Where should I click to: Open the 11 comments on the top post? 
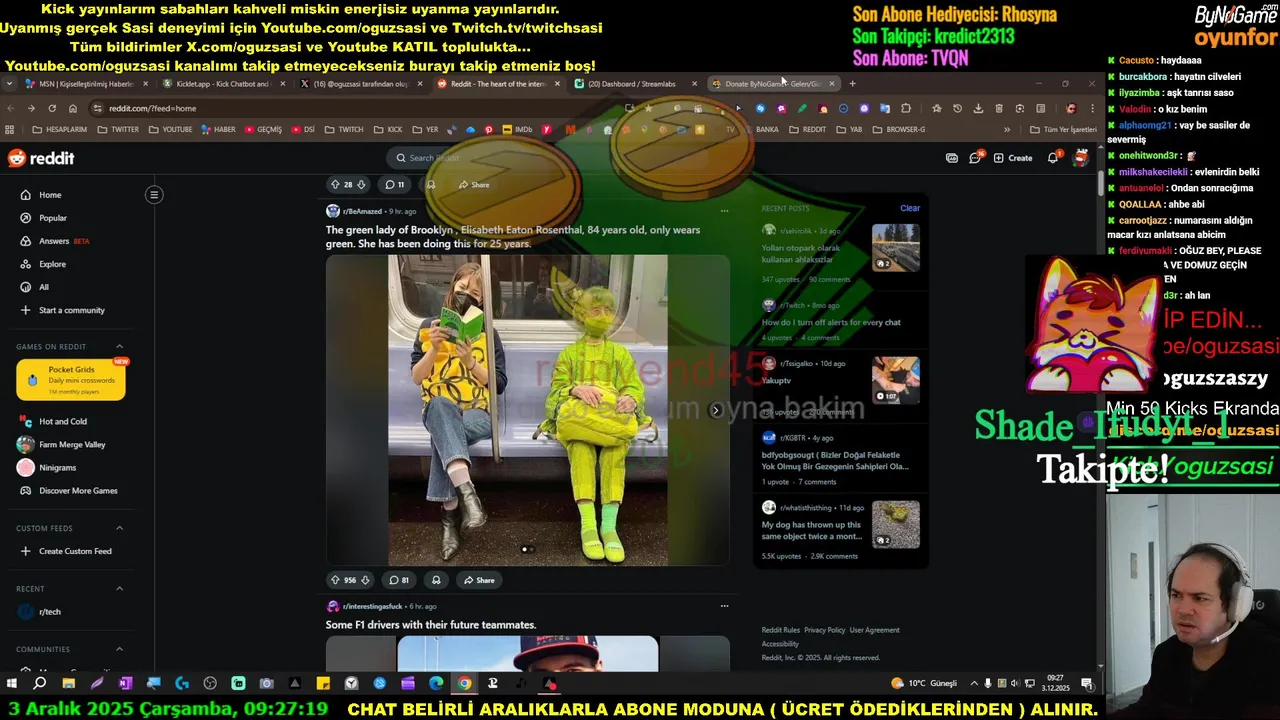click(x=394, y=184)
